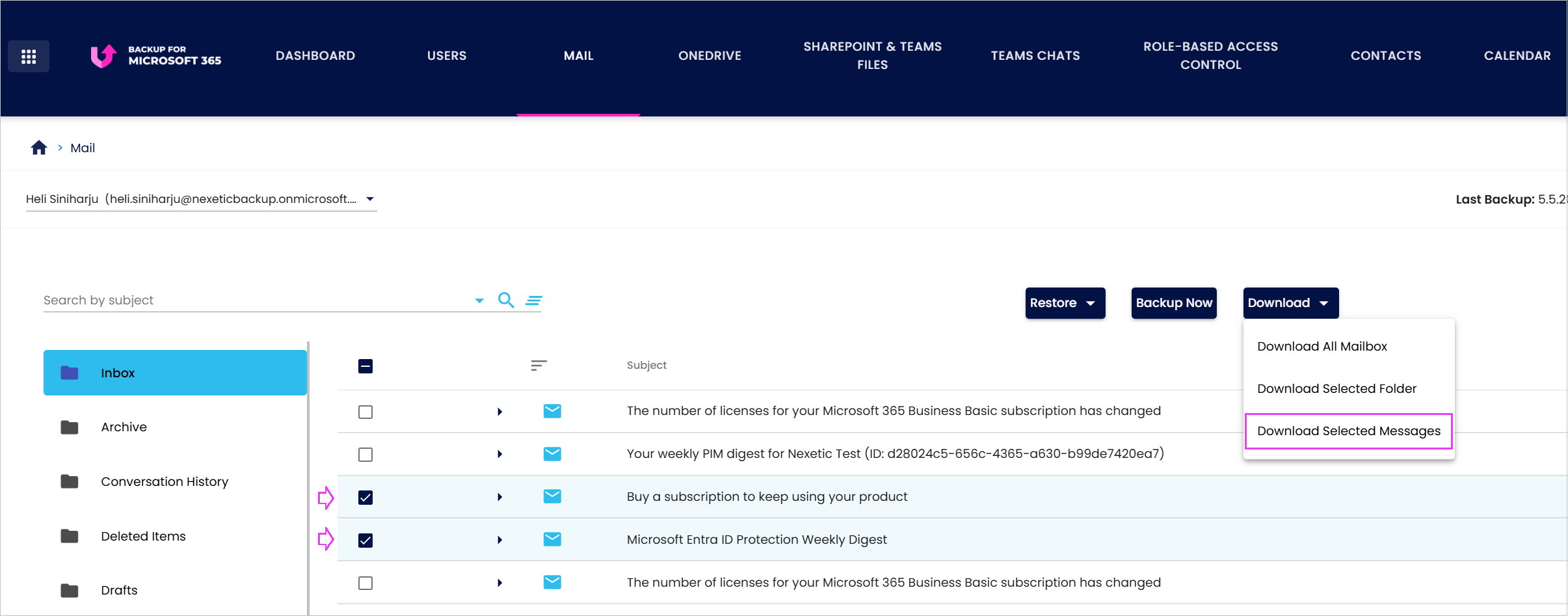This screenshot has height=616, width=1568.
Task: Open SharePoint & Teams Files tab
Action: (x=873, y=56)
